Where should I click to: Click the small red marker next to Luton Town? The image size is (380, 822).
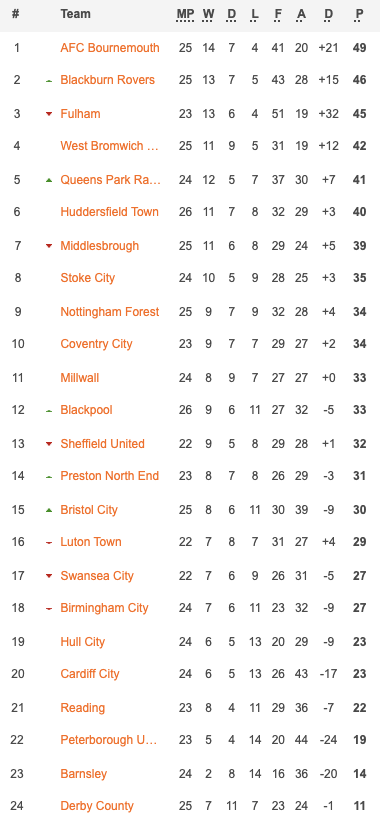click(x=49, y=543)
